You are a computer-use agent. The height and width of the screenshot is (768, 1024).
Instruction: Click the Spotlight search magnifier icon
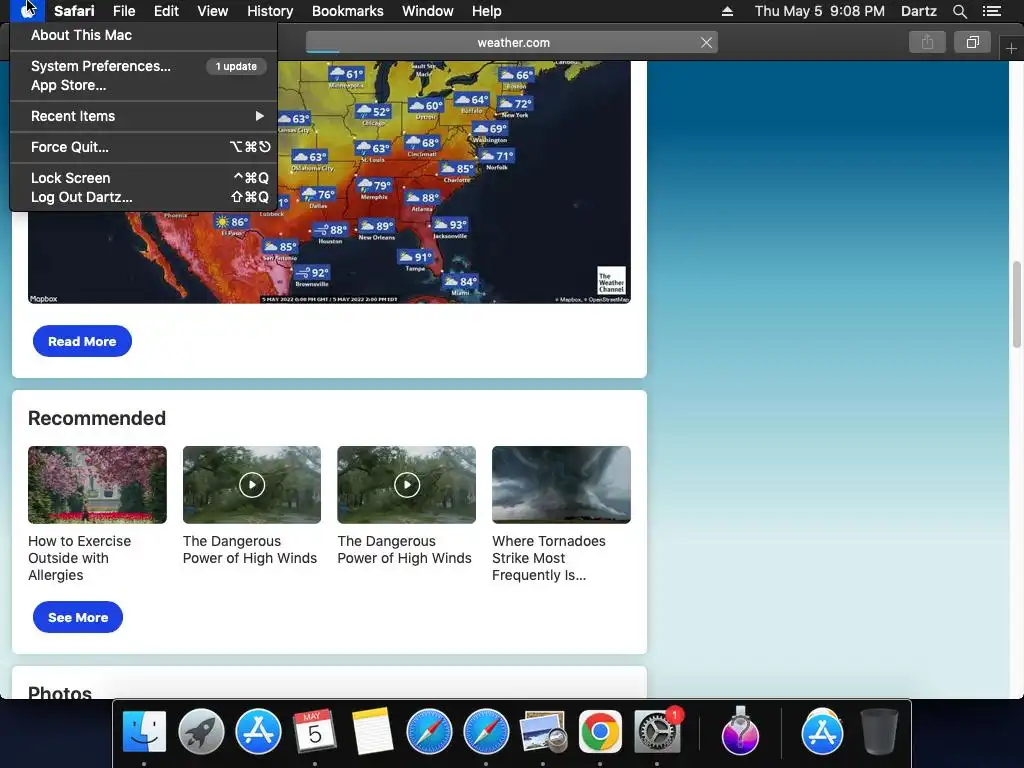959,11
